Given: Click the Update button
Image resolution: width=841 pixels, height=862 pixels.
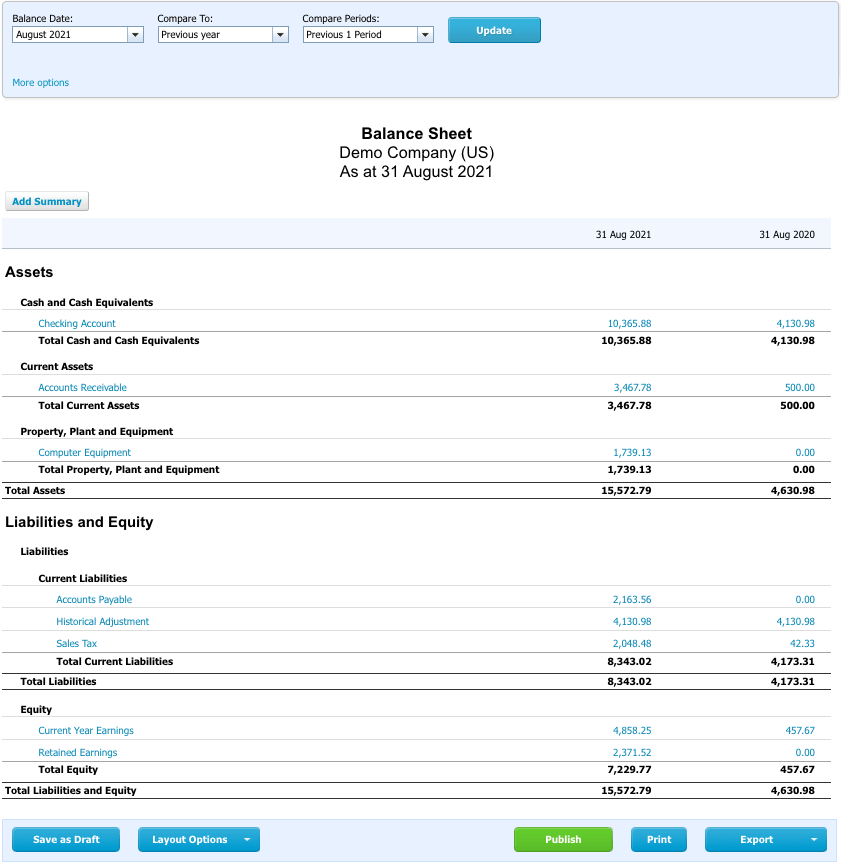Looking at the screenshot, I should 494,30.
